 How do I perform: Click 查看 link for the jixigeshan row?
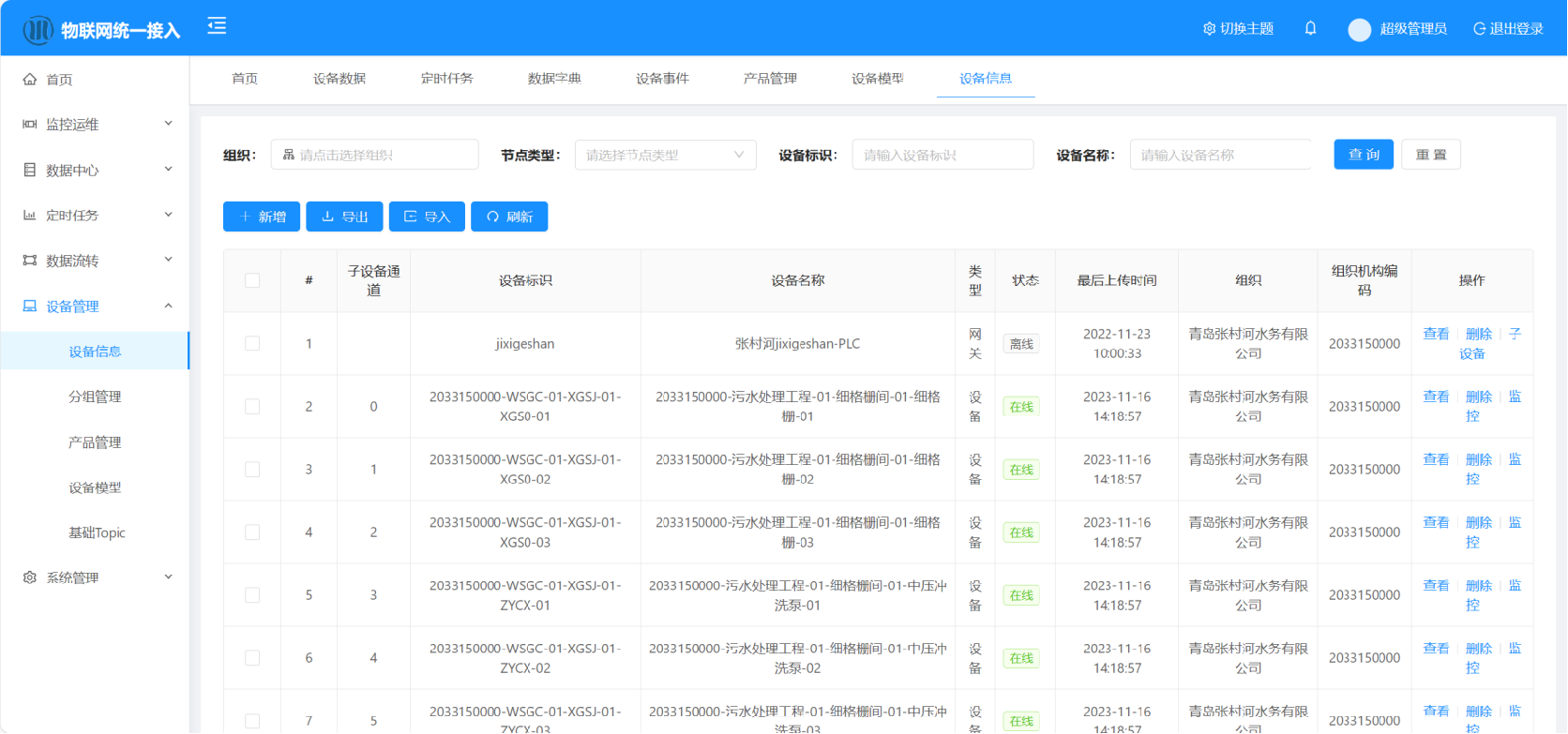(x=1435, y=334)
